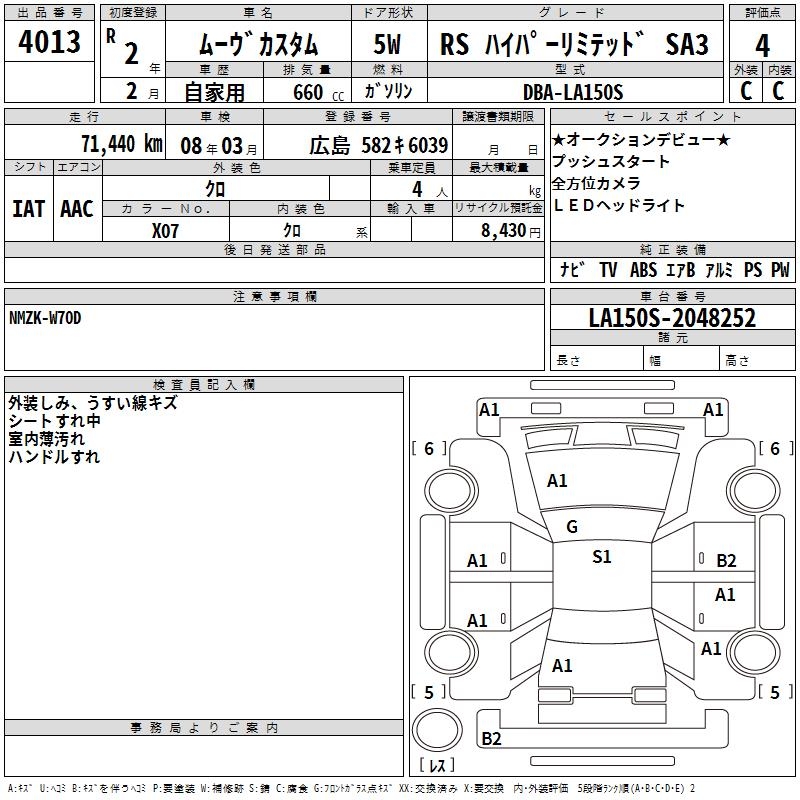This screenshot has height=800, width=800.
Task: Click note NMZK-W70D
Action: (x=45, y=318)
